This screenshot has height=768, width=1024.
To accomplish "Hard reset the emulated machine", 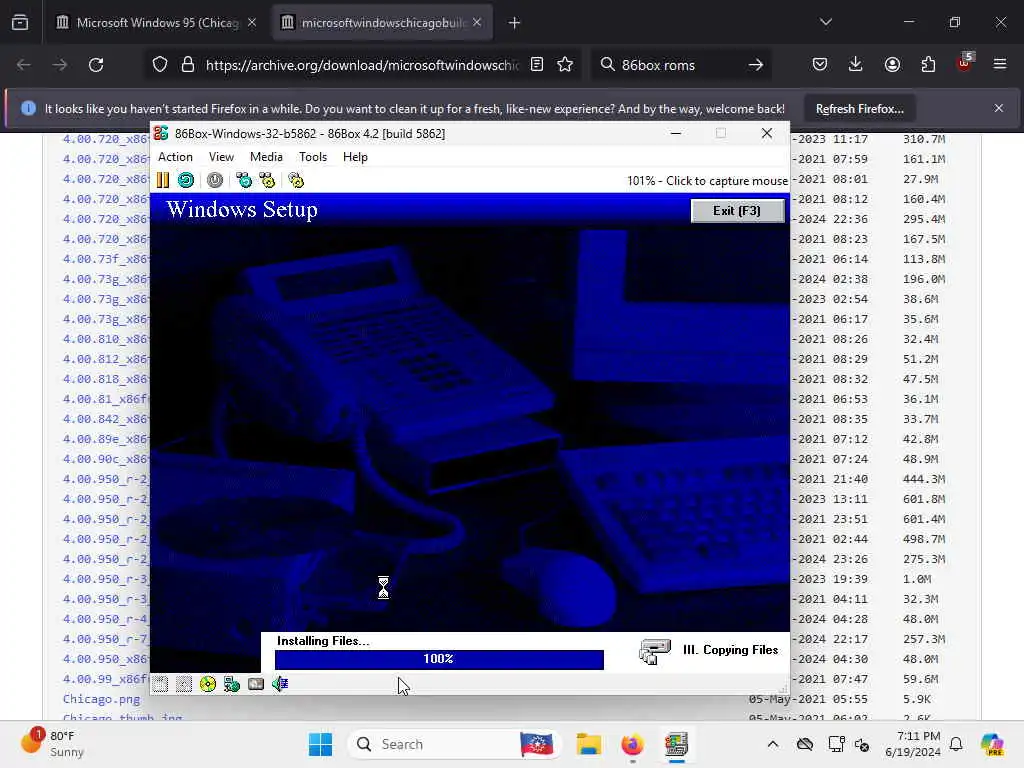I will (x=186, y=180).
